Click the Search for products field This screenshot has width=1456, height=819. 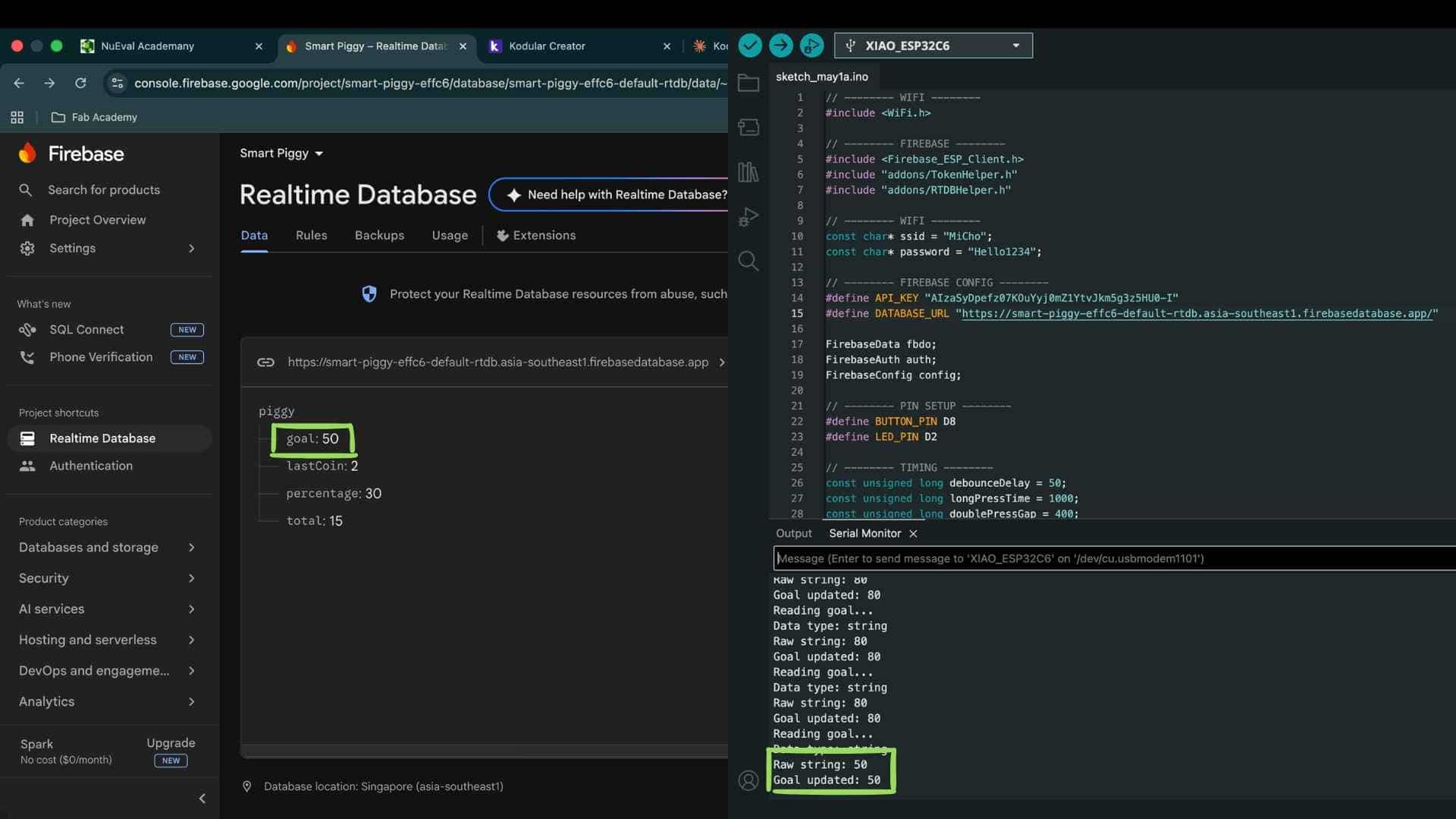point(104,190)
